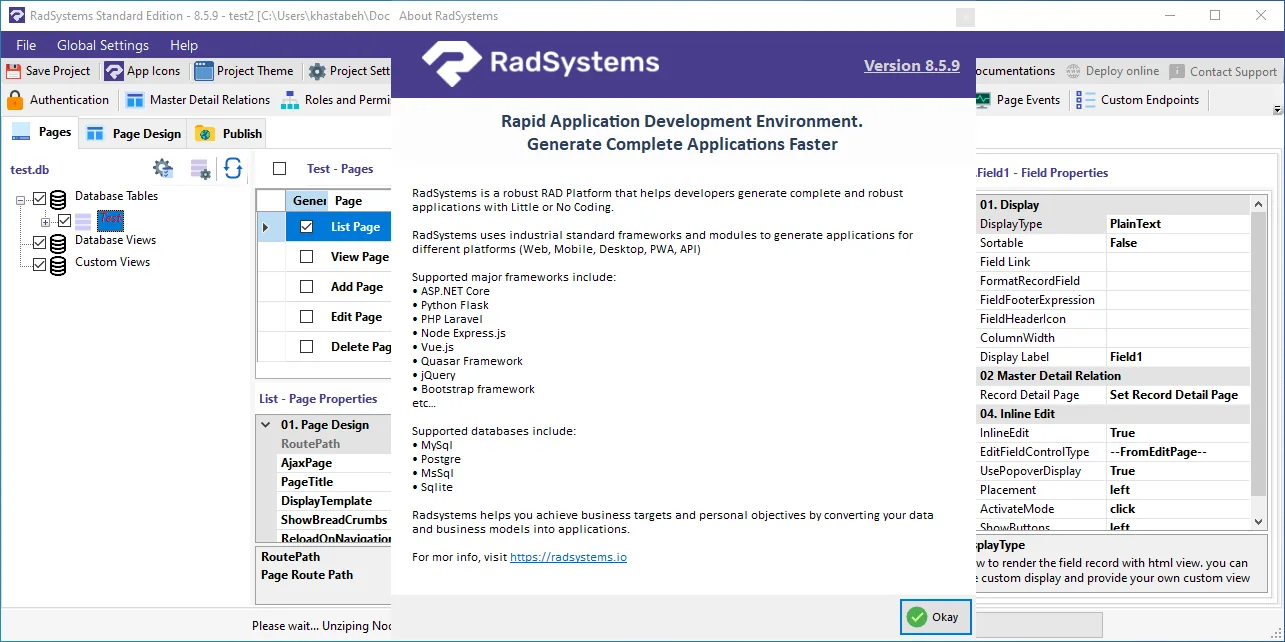Select the ShowBreadCrumbs property row
The image size is (1285, 642).
coord(334,520)
